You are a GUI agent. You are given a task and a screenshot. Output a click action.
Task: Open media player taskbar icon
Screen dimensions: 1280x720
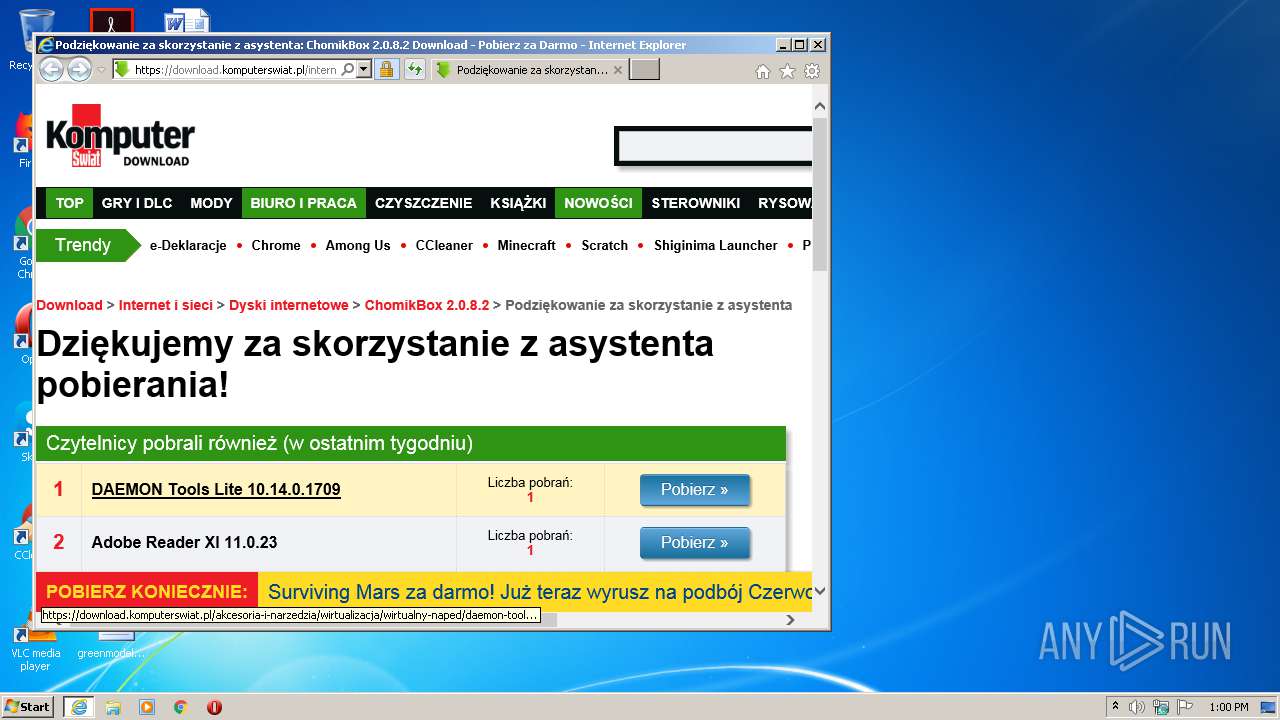pyautogui.click(x=147, y=707)
